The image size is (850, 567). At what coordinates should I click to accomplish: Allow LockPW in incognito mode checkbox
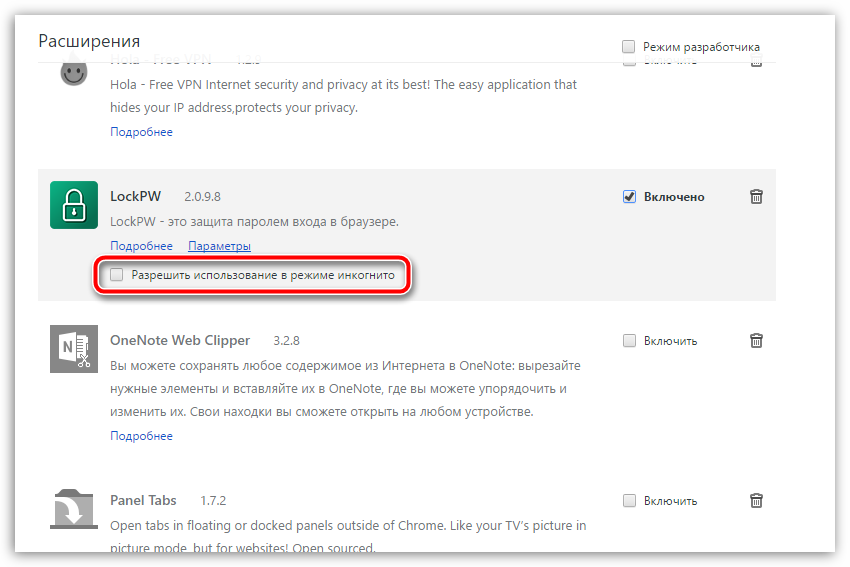117,275
